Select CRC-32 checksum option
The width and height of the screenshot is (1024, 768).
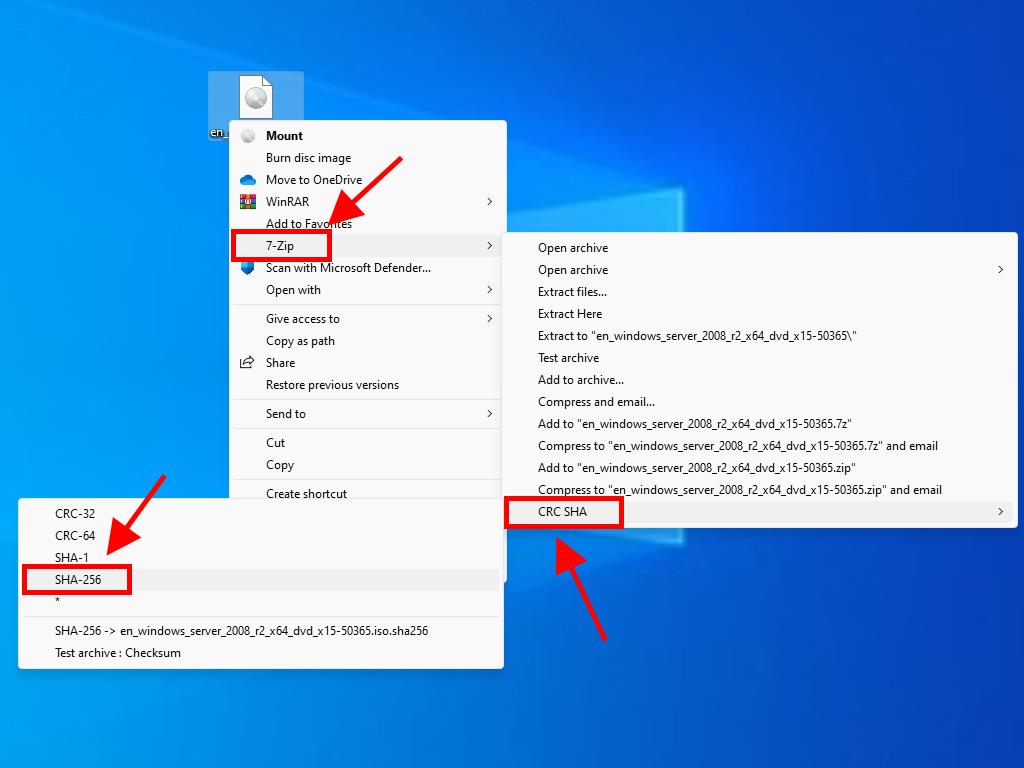[75, 514]
